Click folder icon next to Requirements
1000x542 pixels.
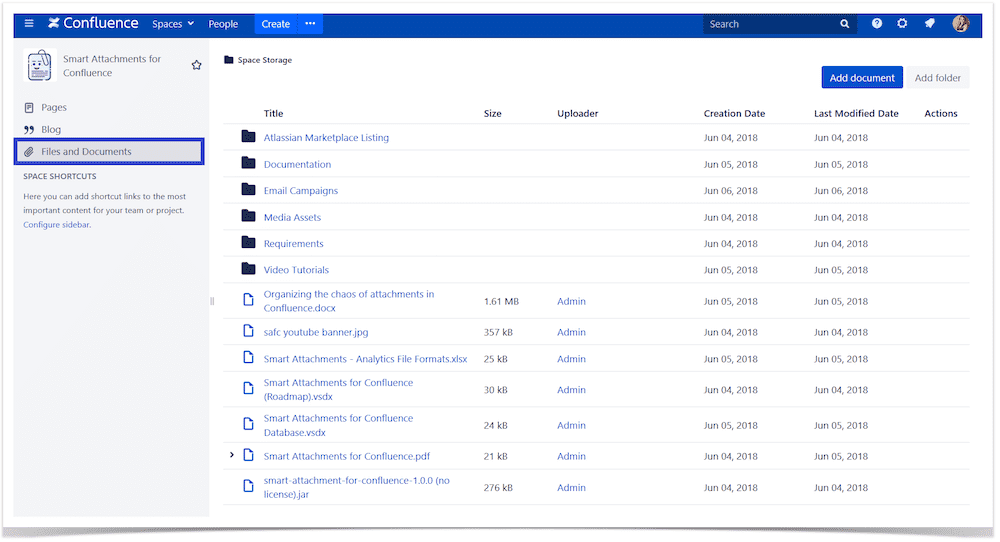tap(248, 242)
